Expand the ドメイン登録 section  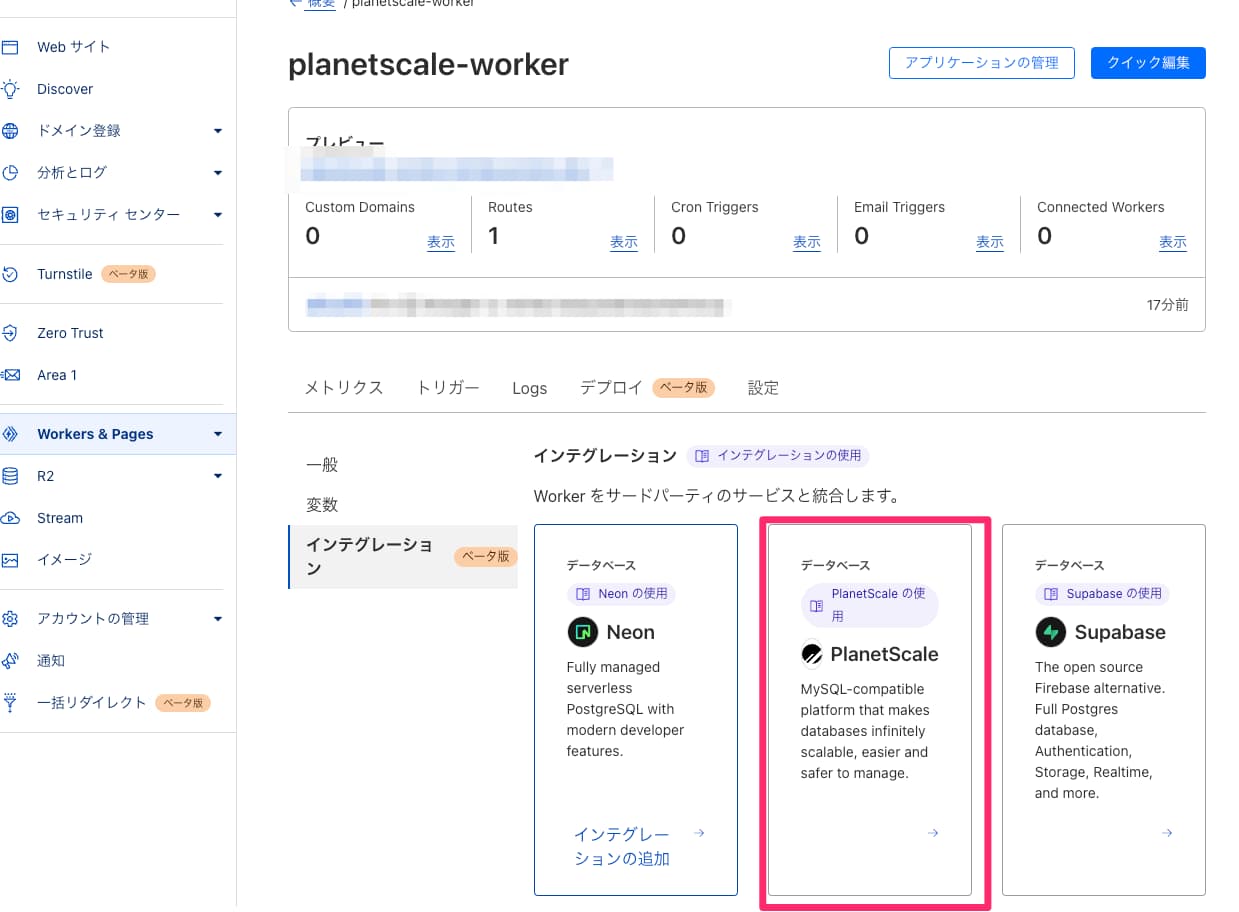tap(217, 130)
